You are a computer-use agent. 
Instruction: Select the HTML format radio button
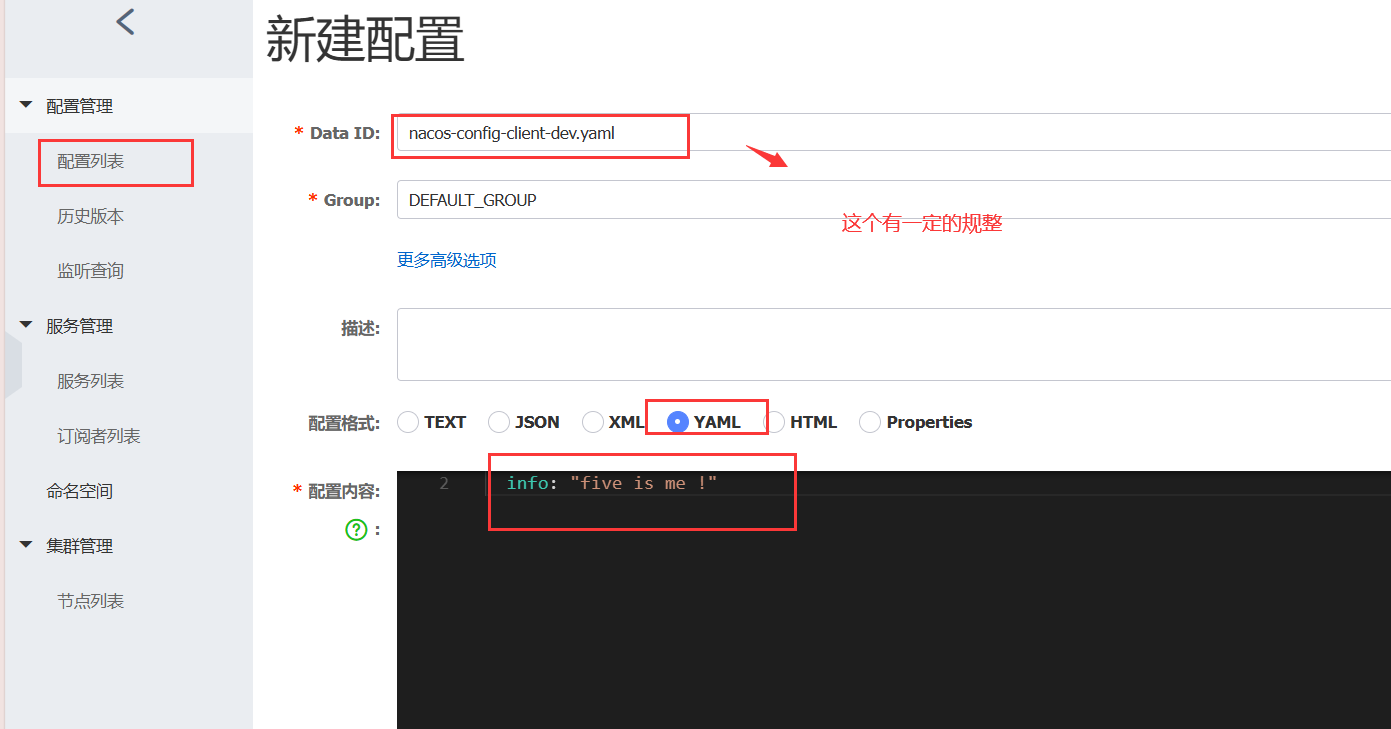coord(775,422)
